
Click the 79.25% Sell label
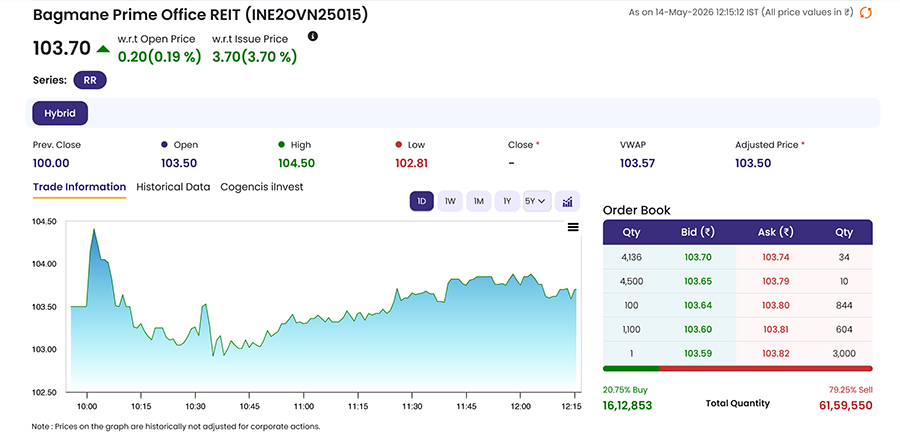[x=851, y=390]
